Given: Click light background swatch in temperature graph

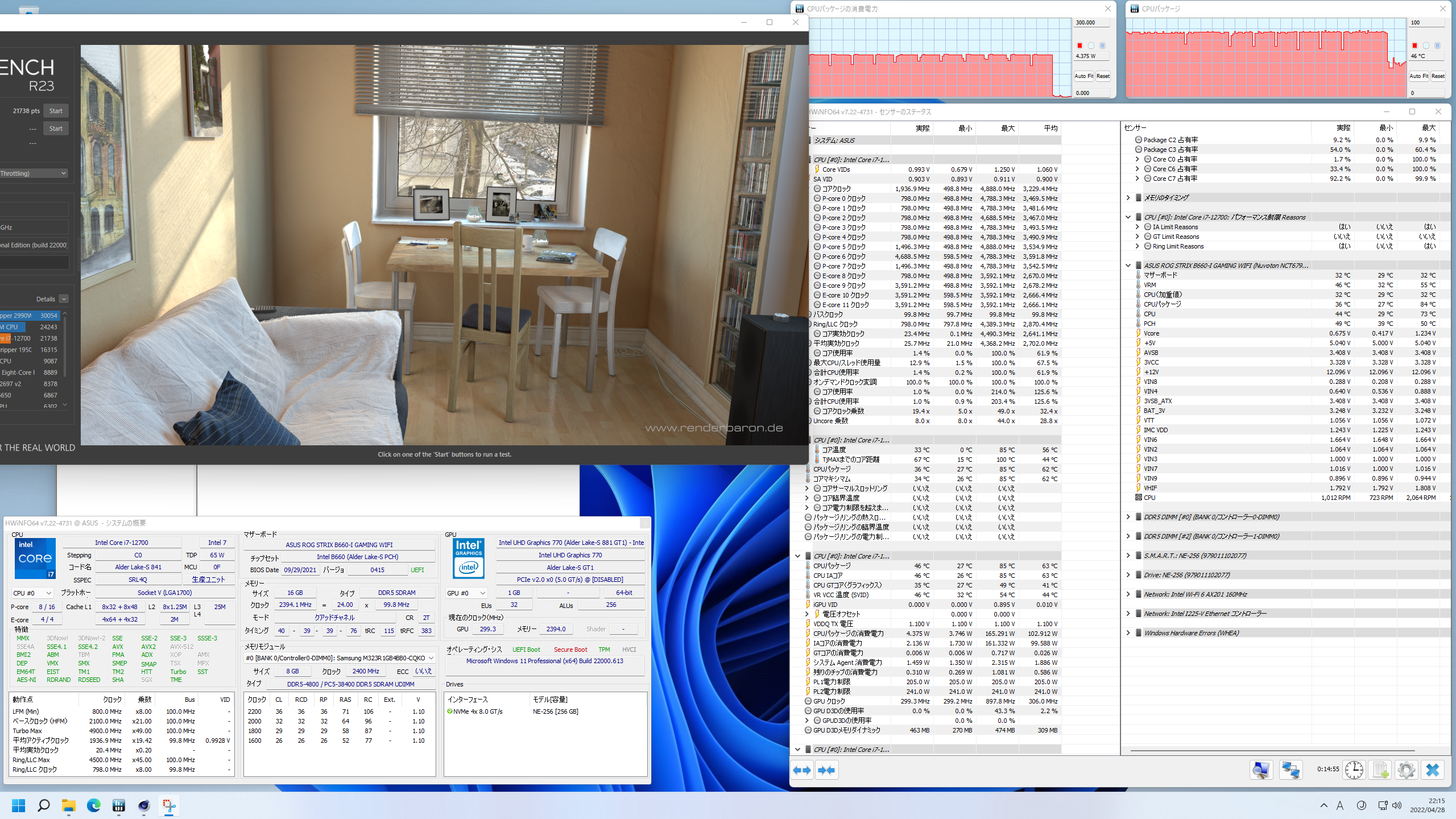Looking at the screenshot, I should tap(1426, 45).
